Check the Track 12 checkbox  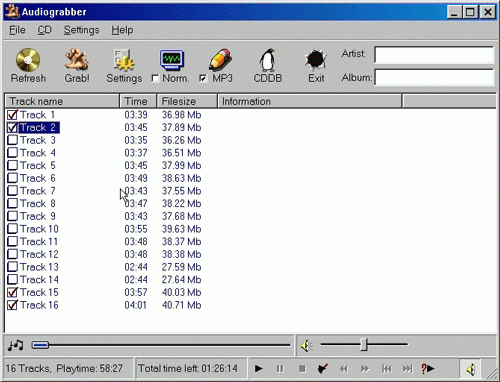tap(12, 254)
